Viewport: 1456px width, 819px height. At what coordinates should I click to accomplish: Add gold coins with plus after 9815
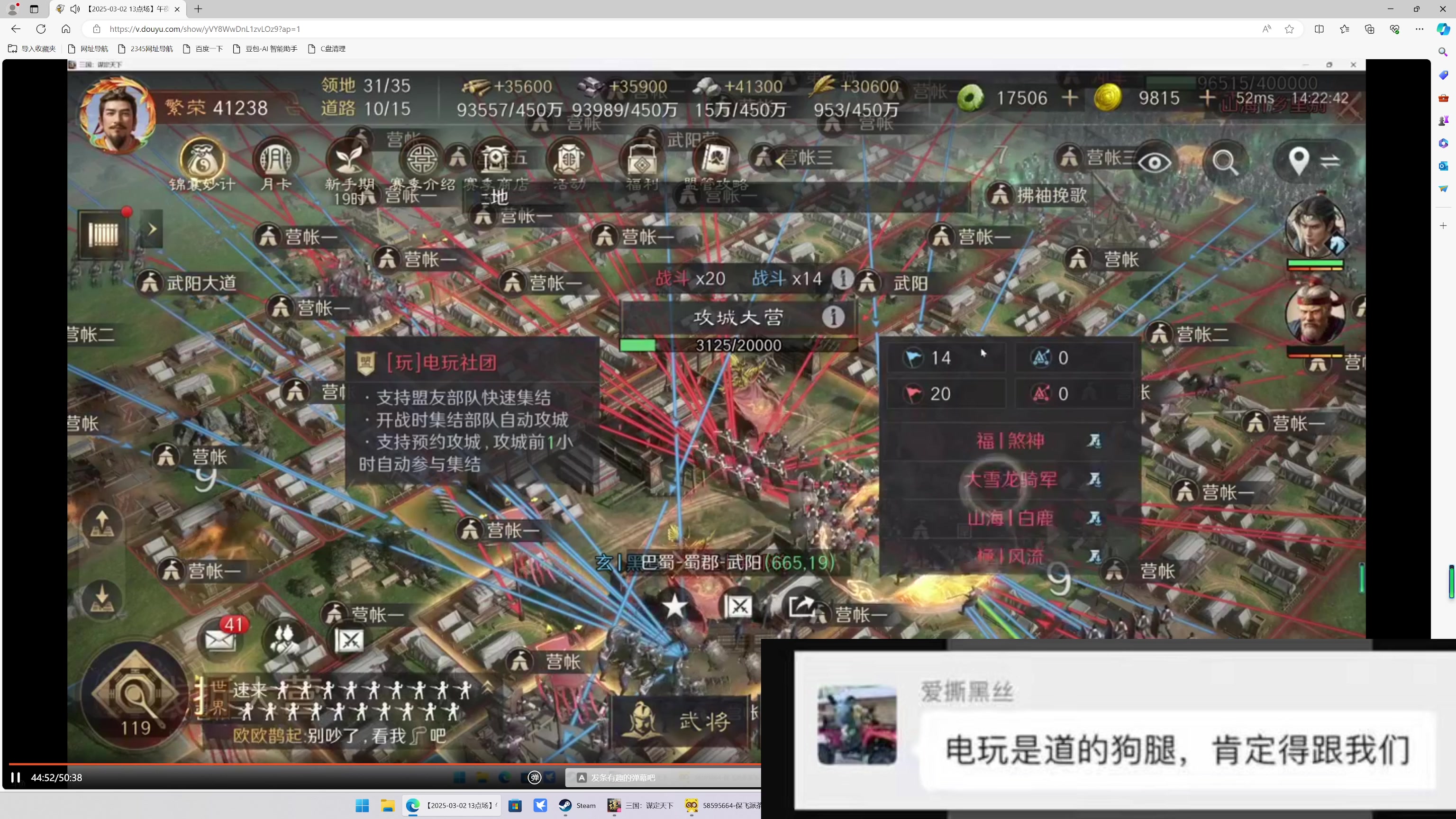point(1207,98)
